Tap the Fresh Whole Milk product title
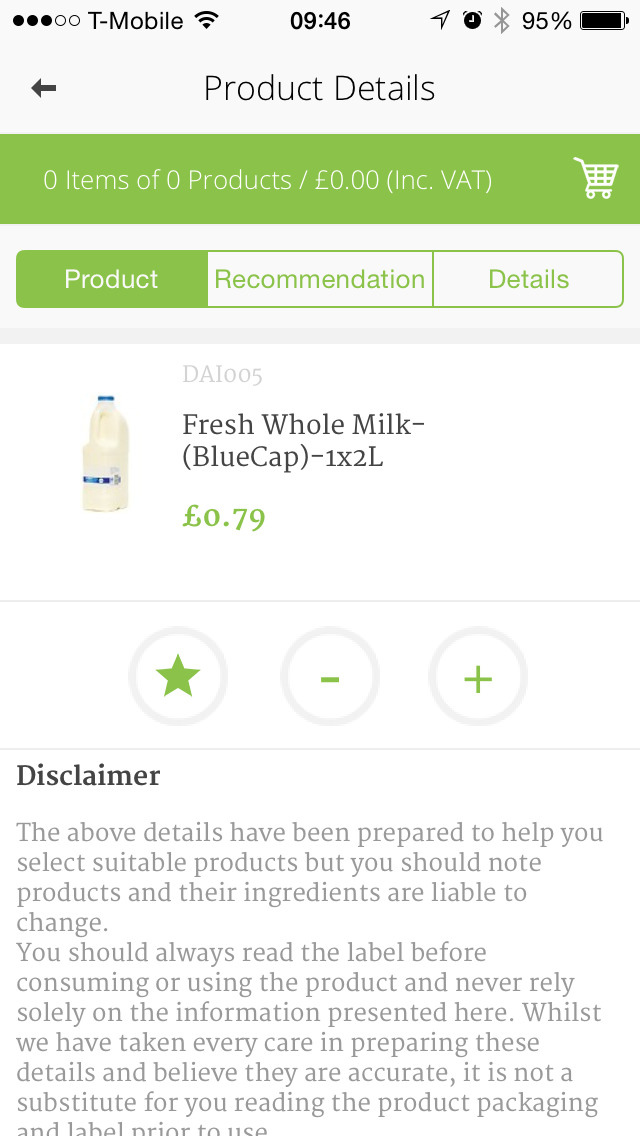Screen dimensions: 640x1136 [x=303, y=440]
